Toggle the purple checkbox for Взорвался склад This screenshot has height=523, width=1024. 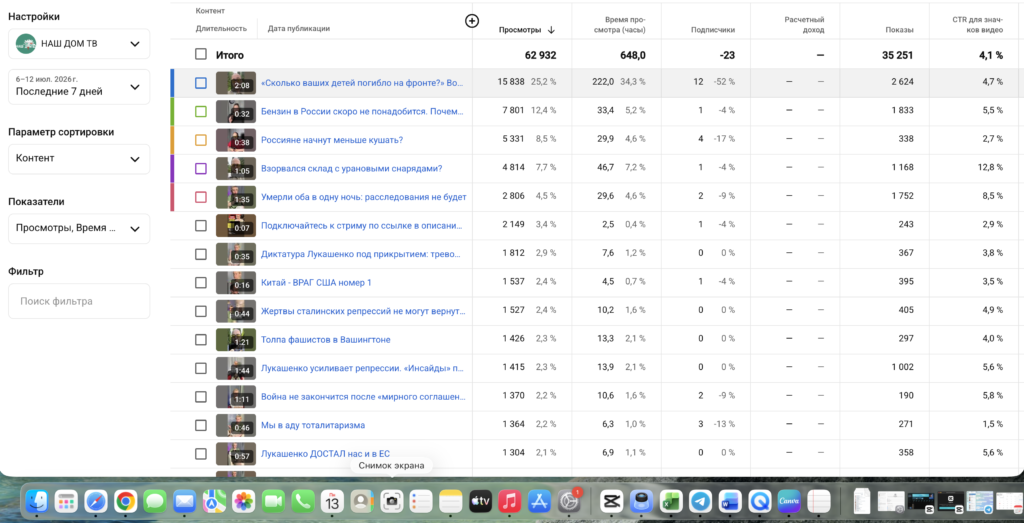click(x=201, y=168)
